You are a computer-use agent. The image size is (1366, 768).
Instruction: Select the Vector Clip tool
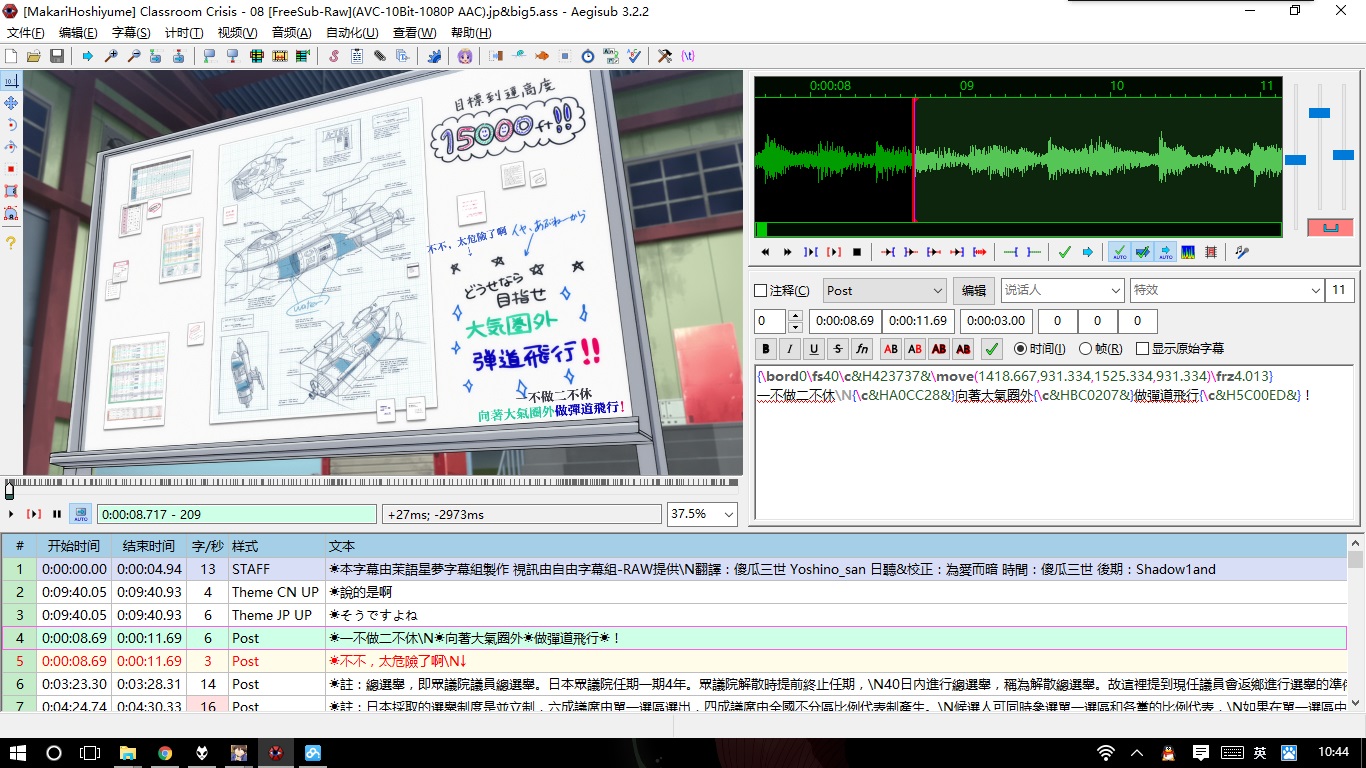11,213
